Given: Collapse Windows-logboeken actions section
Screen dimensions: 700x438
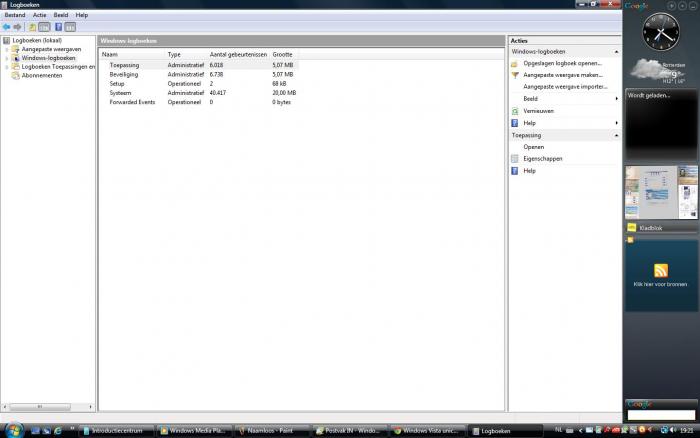Looking at the screenshot, I should pyautogui.click(x=616, y=52).
